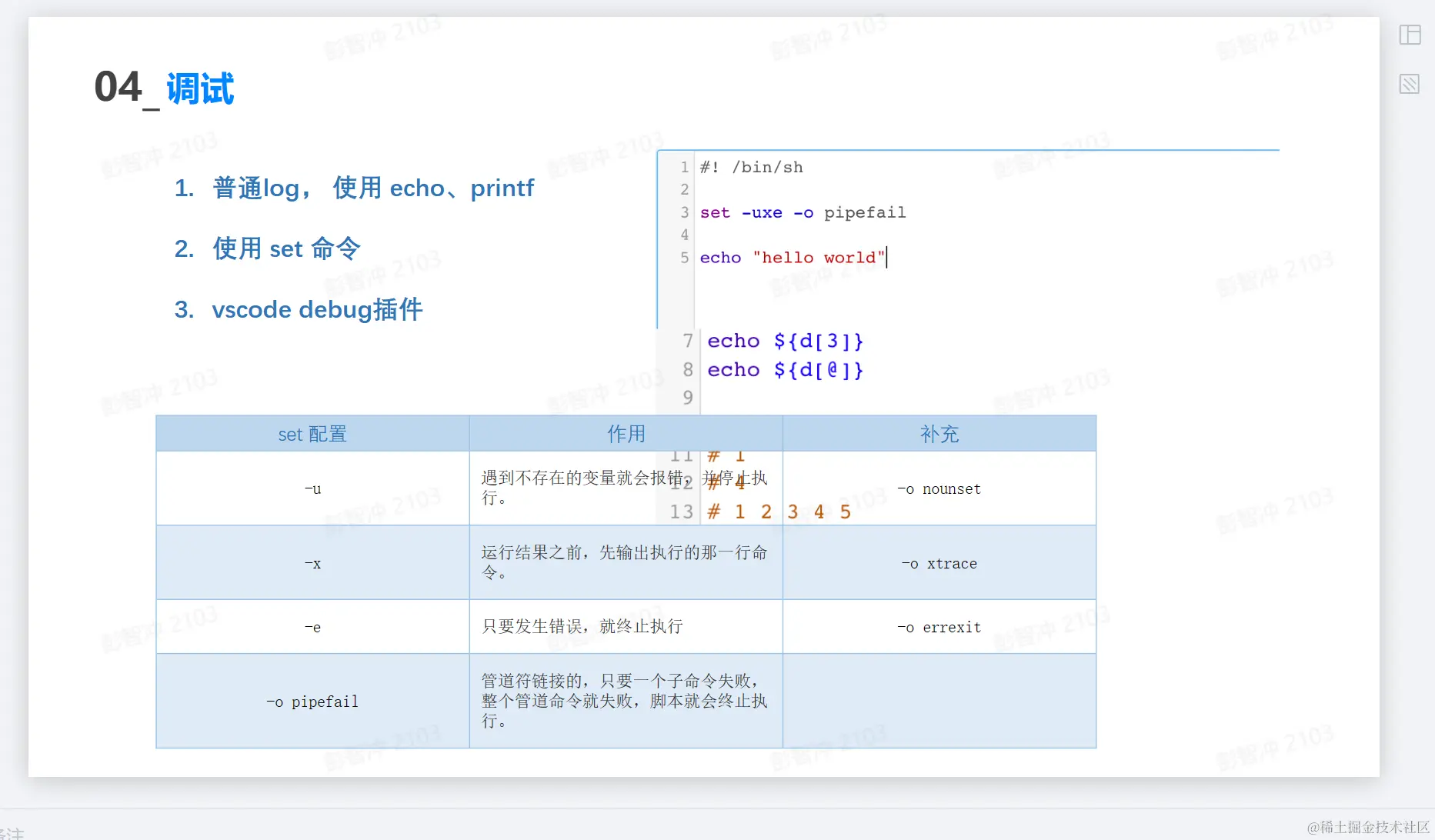
Task: Select the "-x" table cell
Action: coord(312,563)
